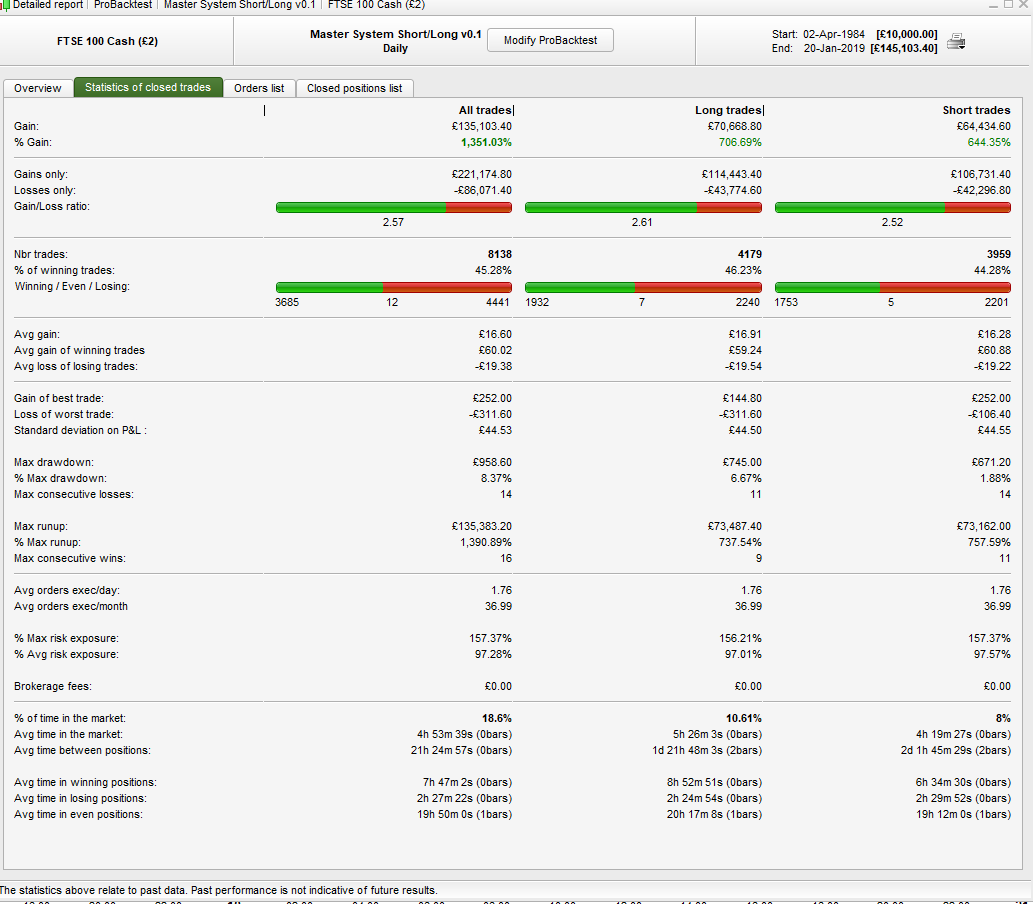Click the Short trades Winning/Even/Losing bar
The image size is (1033, 904).
[893, 287]
